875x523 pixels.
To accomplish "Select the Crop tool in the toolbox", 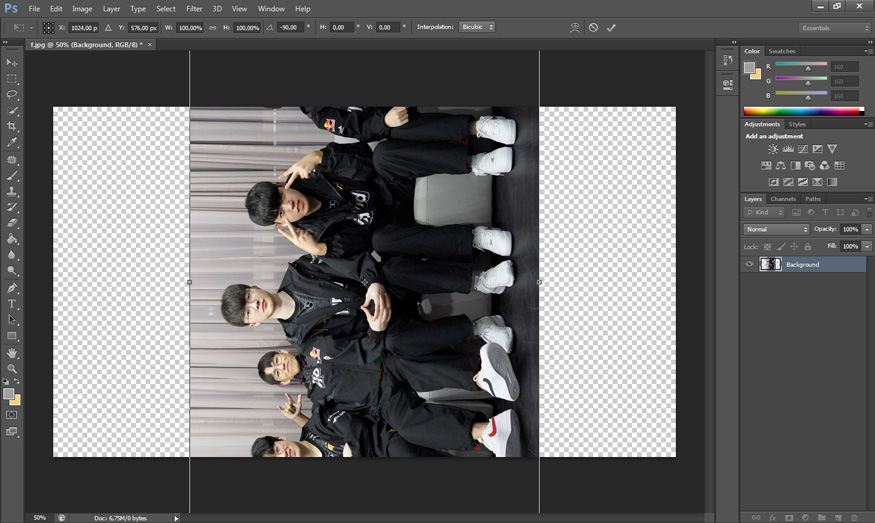I will (x=12, y=126).
